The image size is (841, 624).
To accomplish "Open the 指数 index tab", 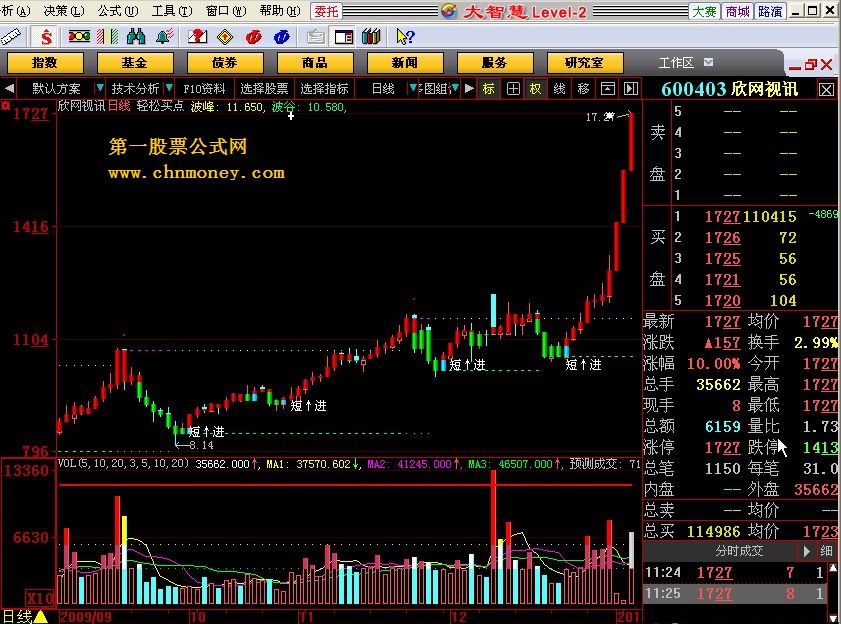I will [45, 63].
